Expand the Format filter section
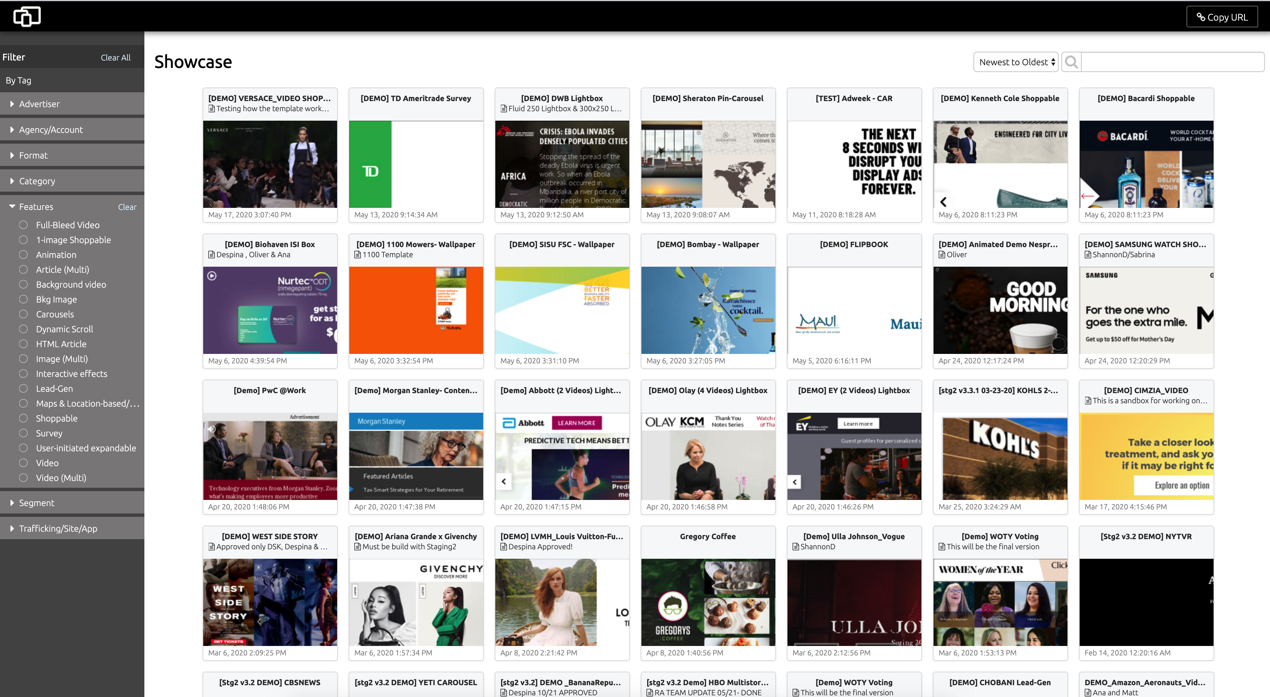This screenshot has width=1270, height=697. coord(72,155)
